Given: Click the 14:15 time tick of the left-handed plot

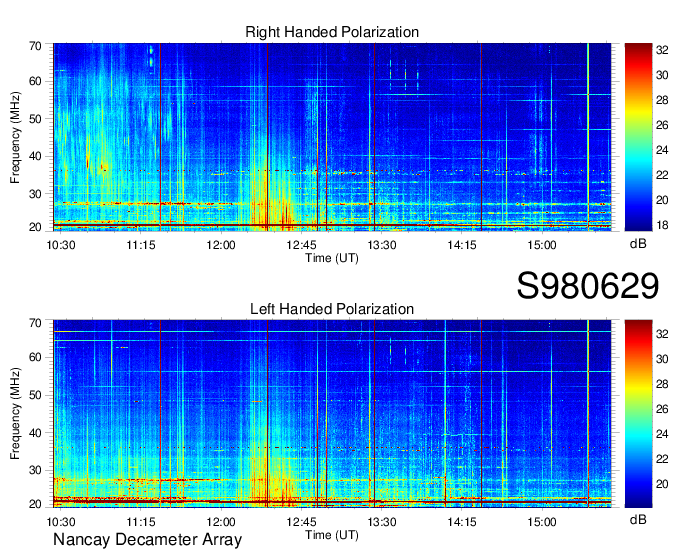Looking at the screenshot, I should pos(462,522).
